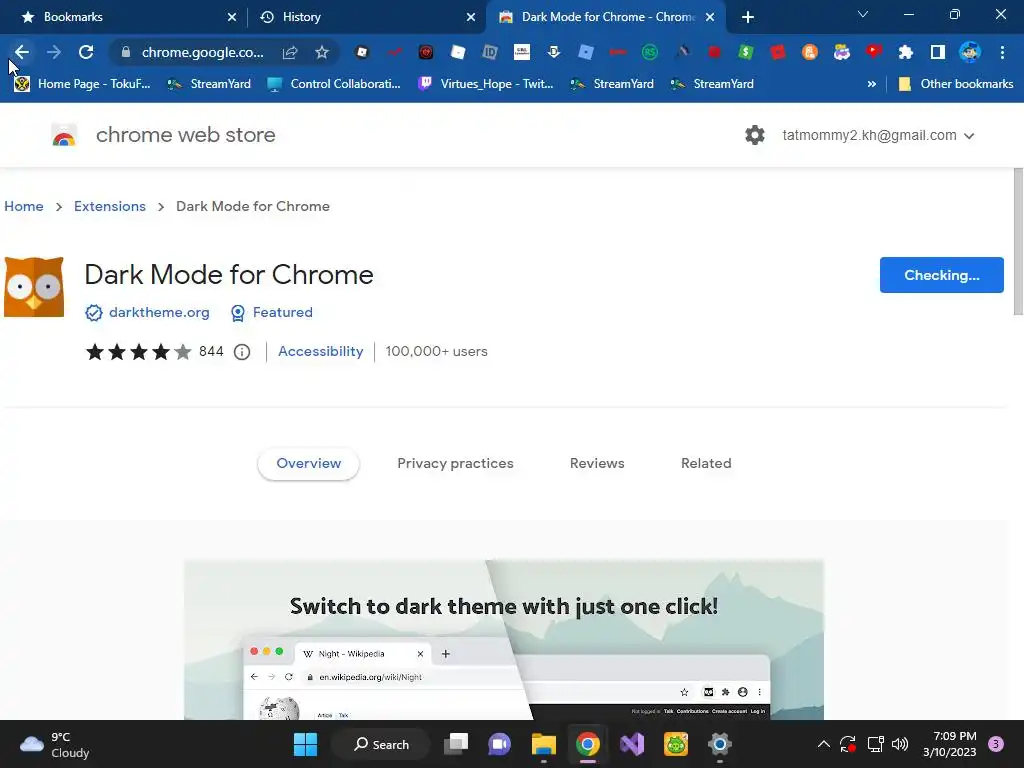
Task: Click the chrome web store rainbow logo
Action: click(x=64, y=135)
